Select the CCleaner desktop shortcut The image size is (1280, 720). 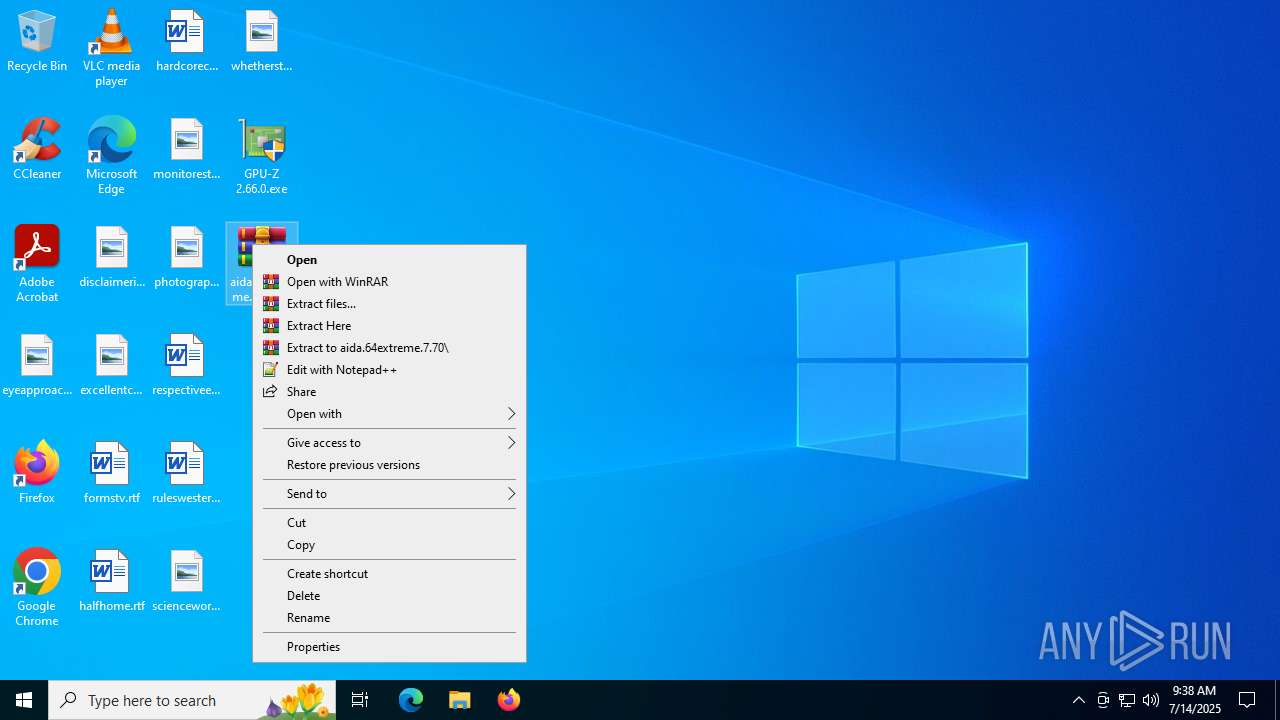(x=37, y=150)
